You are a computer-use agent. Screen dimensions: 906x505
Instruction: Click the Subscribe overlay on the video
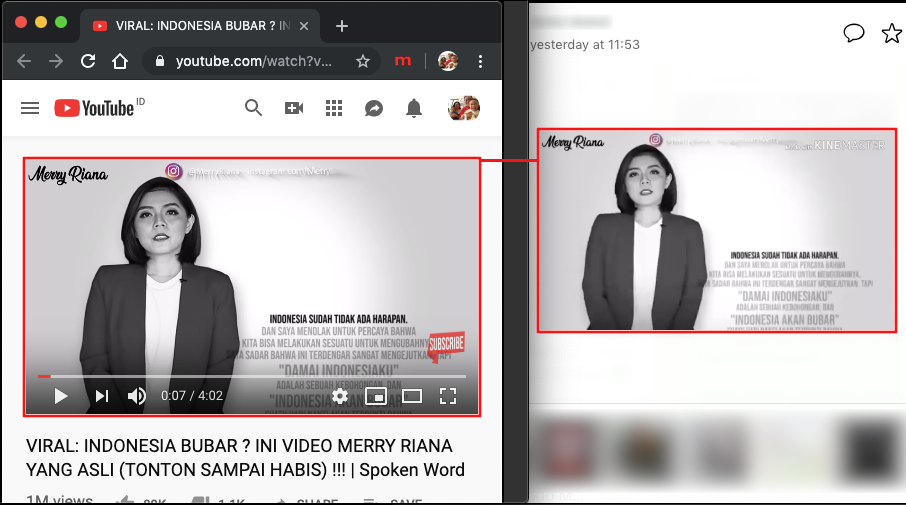(446, 345)
